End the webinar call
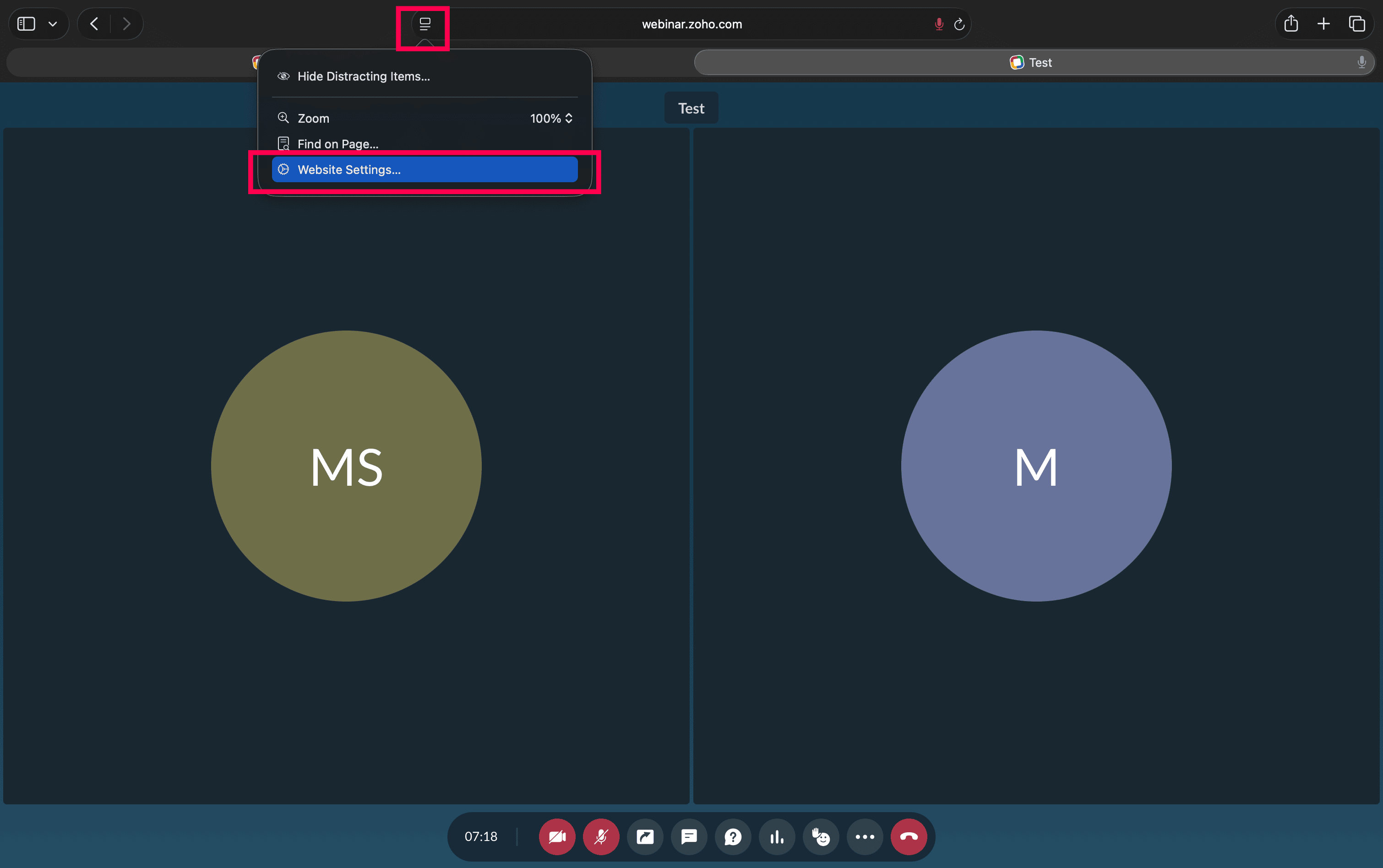 909,836
